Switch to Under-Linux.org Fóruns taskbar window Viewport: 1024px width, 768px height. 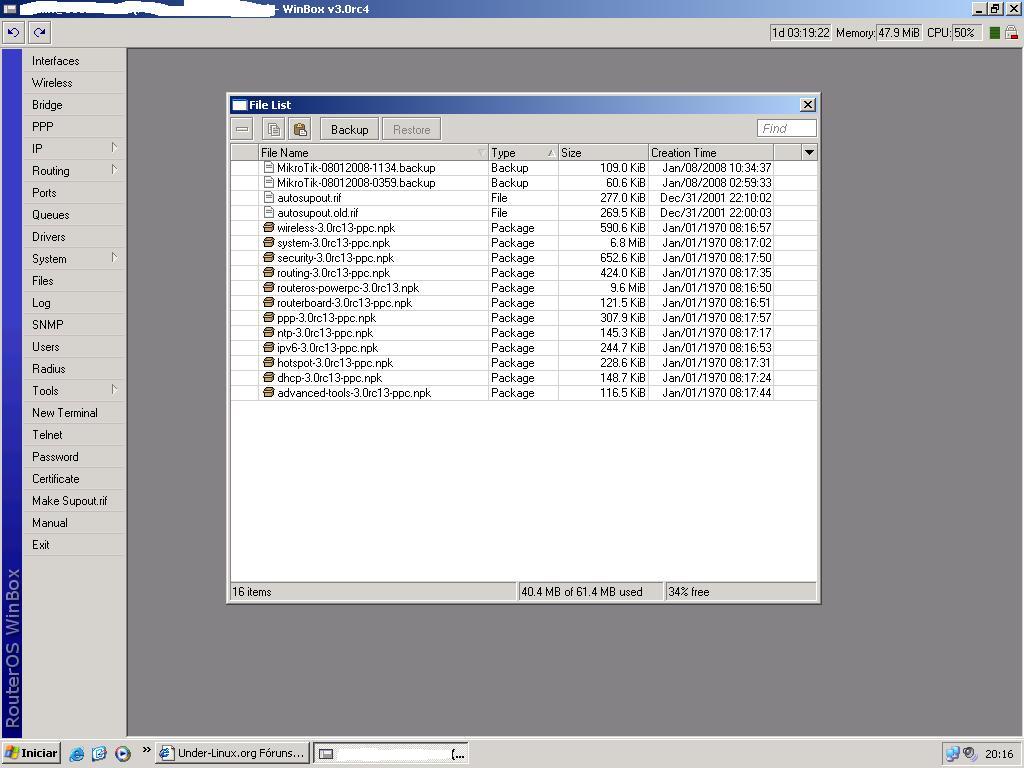coord(233,753)
